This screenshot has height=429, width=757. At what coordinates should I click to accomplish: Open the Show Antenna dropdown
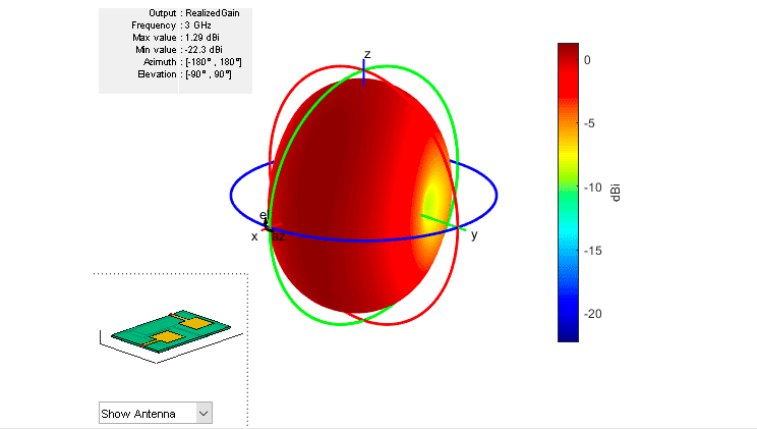(x=155, y=413)
